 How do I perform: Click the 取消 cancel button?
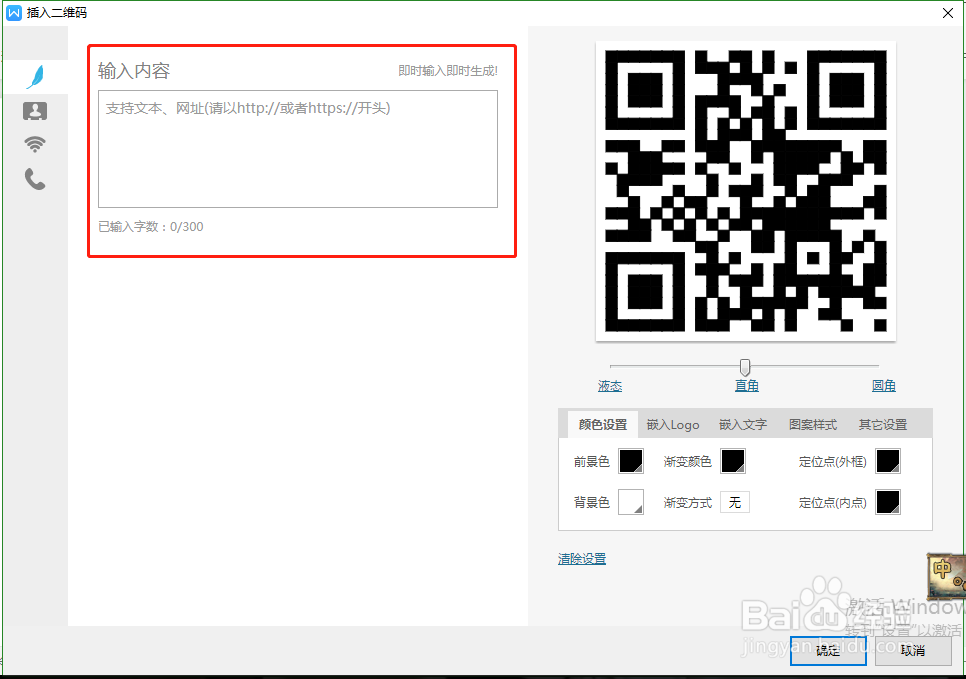click(913, 651)
